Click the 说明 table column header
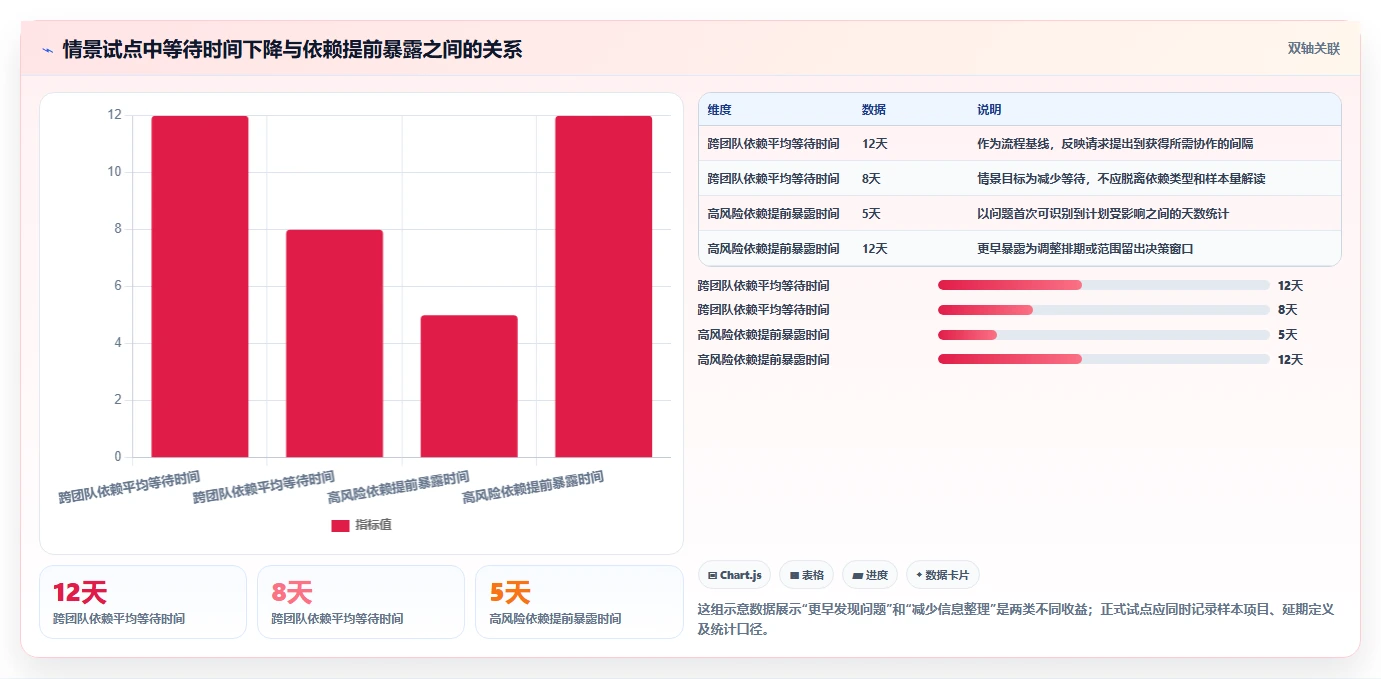Image resolution: width=1381 pixels, height=679 pixels. tap(989, 110)
